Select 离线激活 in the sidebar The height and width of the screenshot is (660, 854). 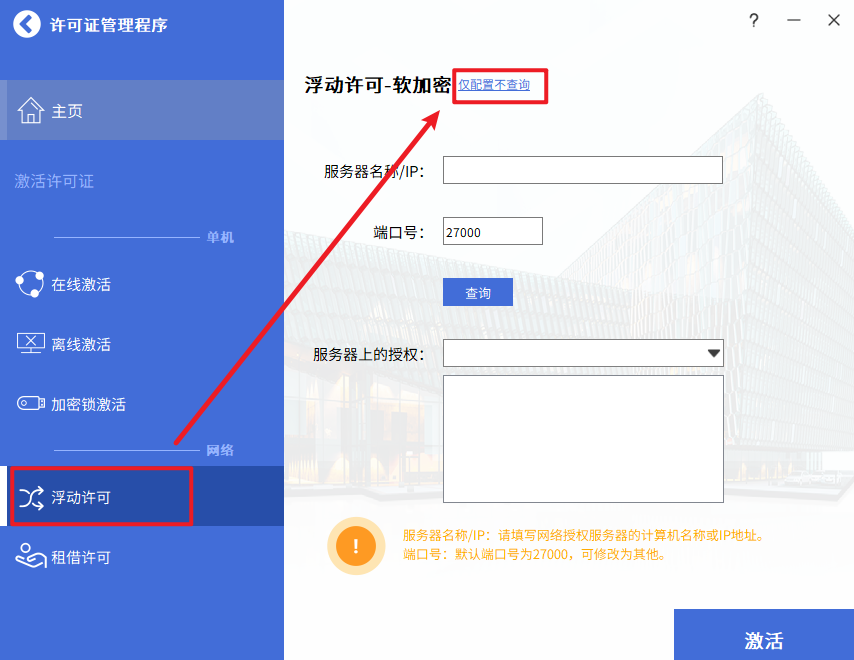81,344
